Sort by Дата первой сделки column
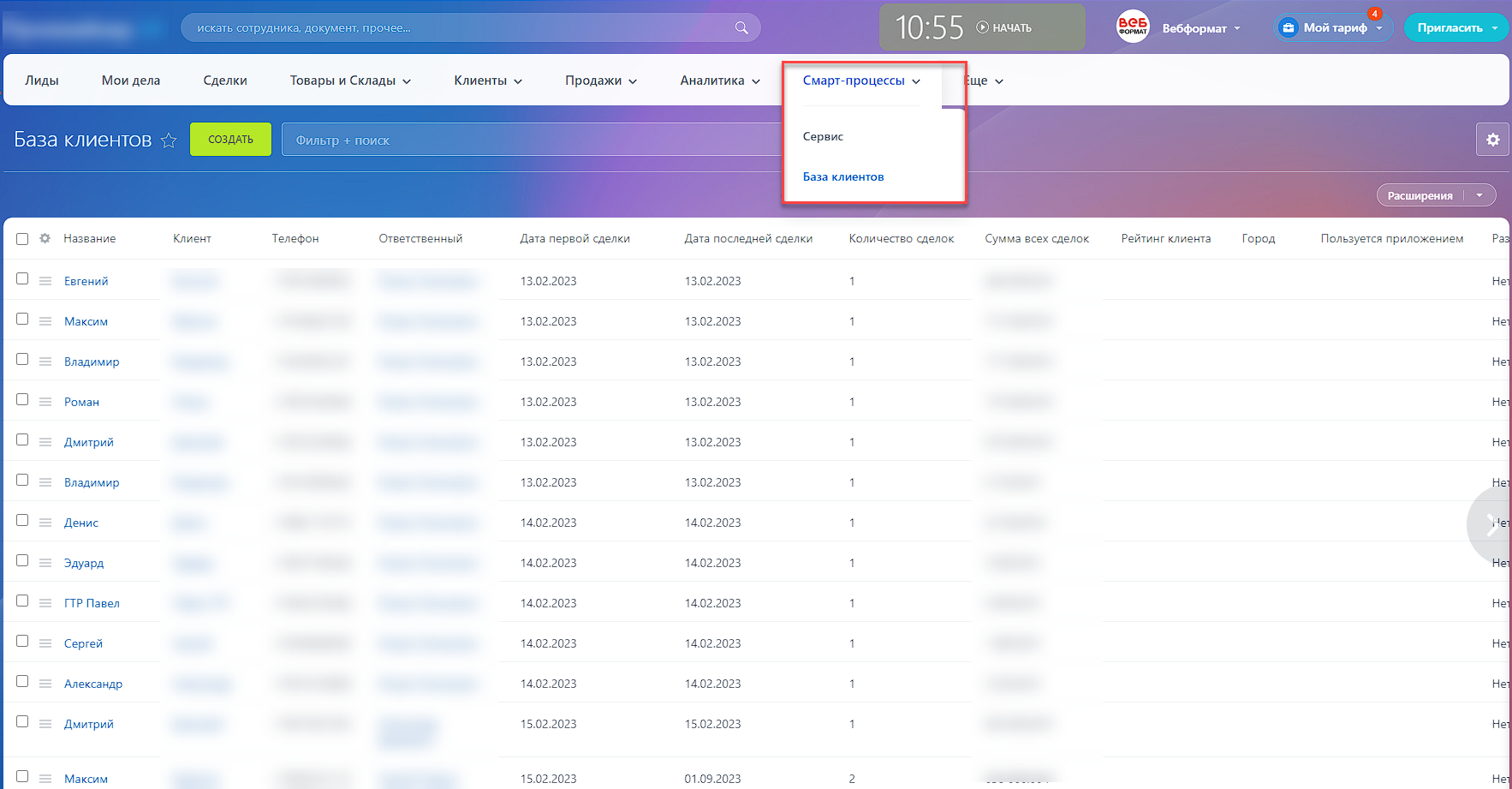1512x789 pixels. 574,238
